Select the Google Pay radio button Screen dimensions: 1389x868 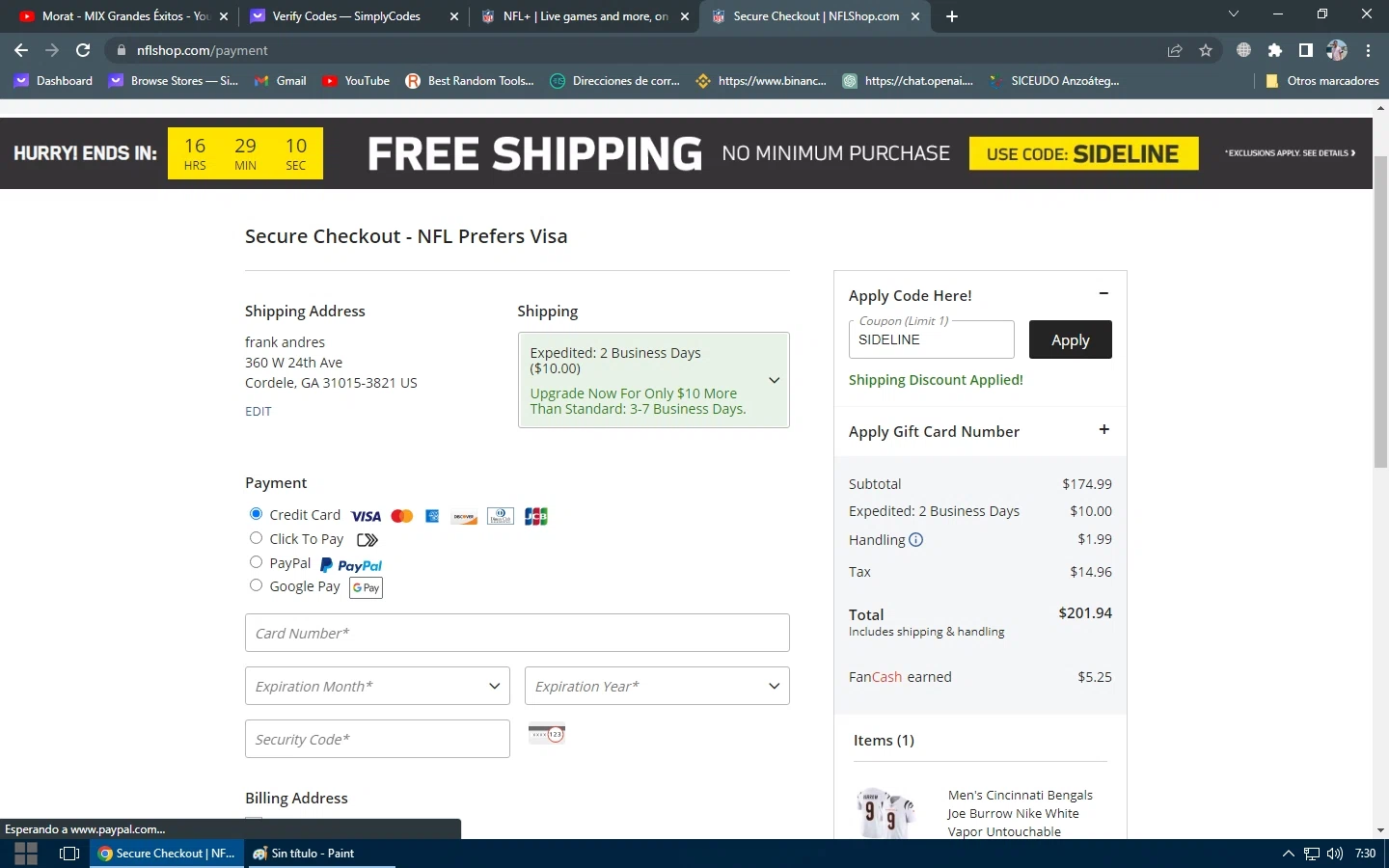(256, 585)
